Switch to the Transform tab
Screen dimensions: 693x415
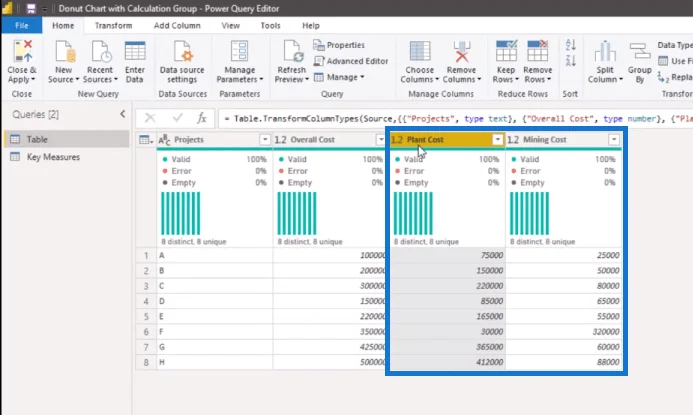tap(114, 26)
